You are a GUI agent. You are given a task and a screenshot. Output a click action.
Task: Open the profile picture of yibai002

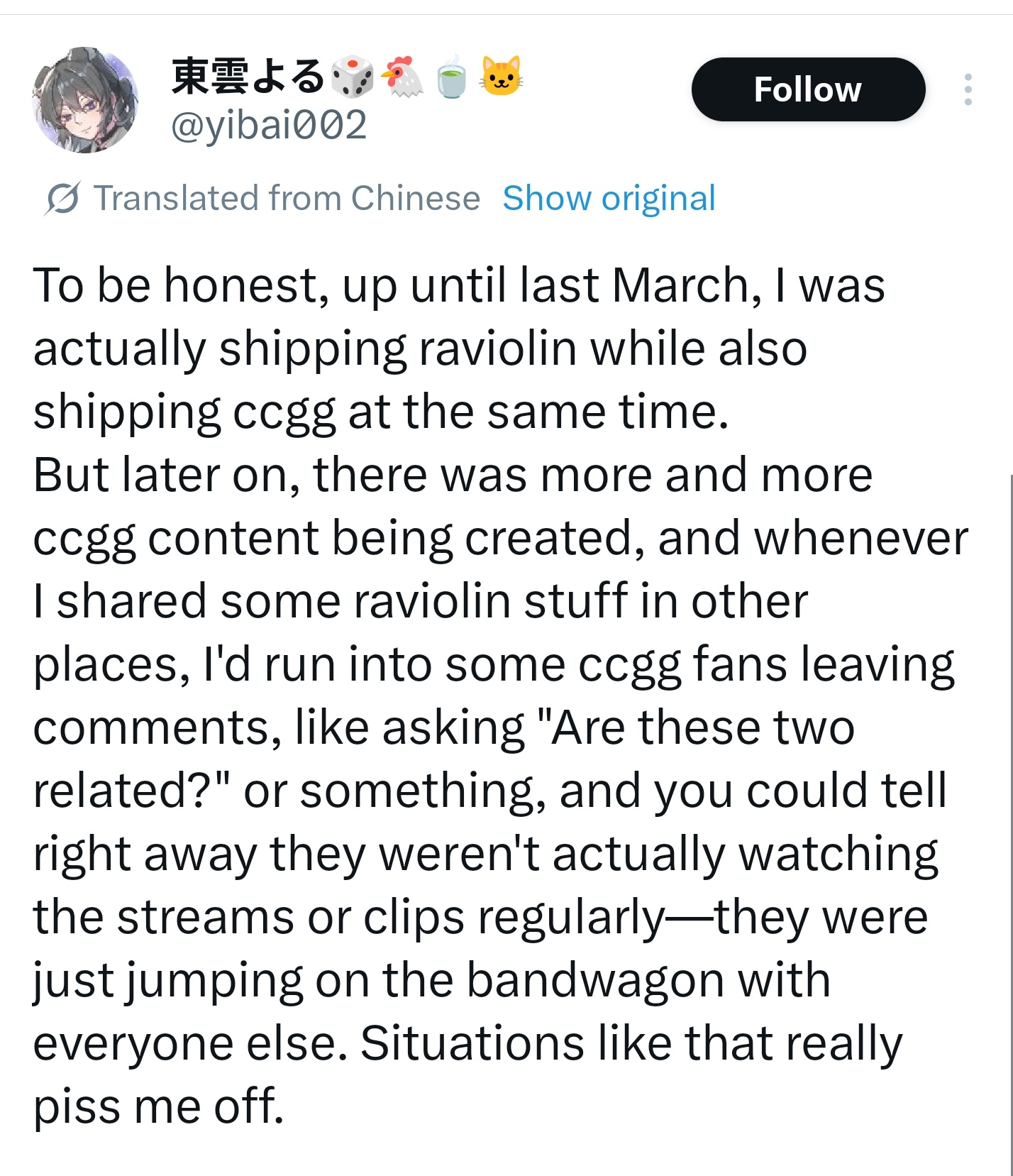(x=85, y=100)
